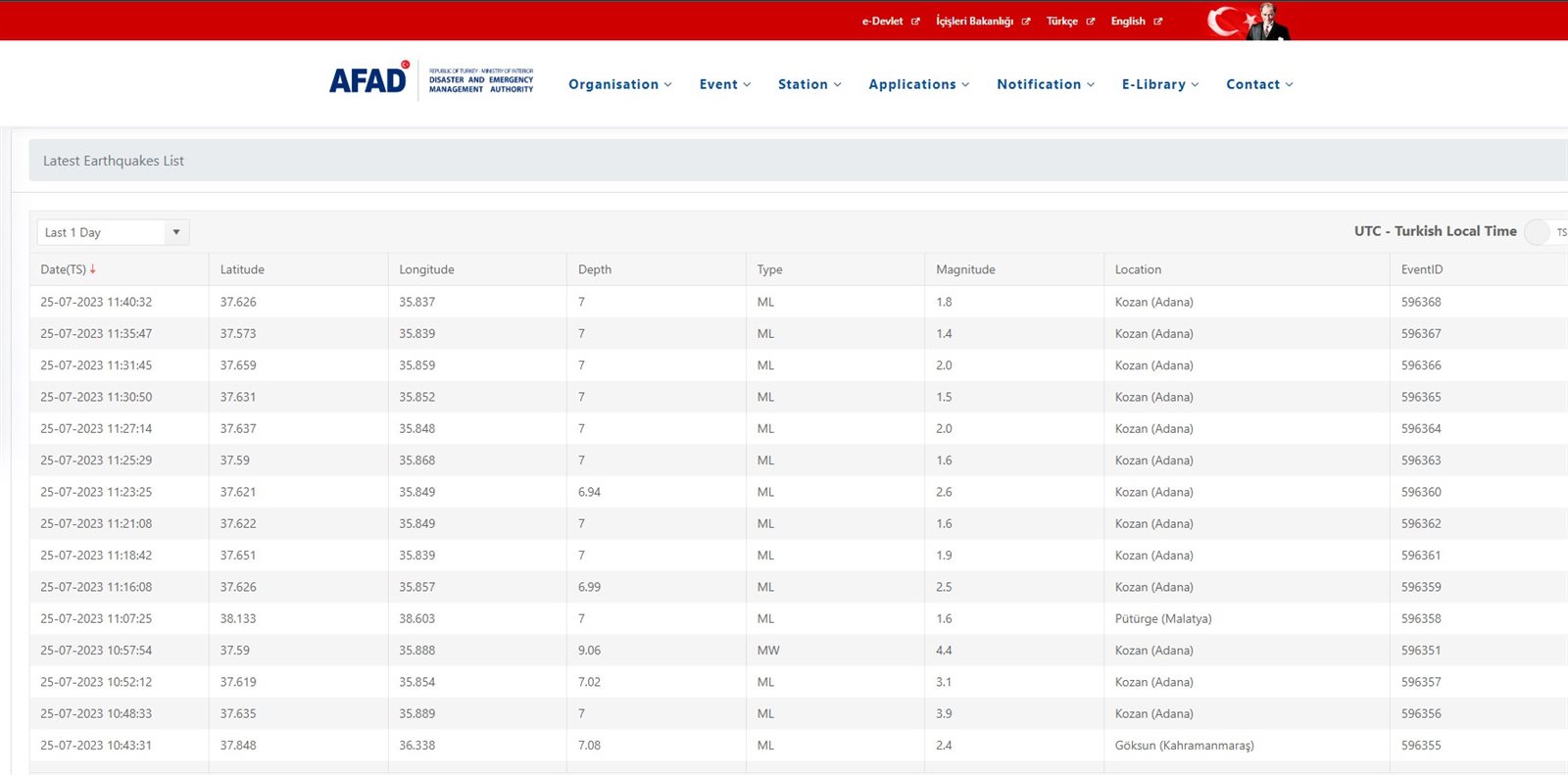Open the Last 1 Day dropdown
1568x775 pixels.
(113, 232)
